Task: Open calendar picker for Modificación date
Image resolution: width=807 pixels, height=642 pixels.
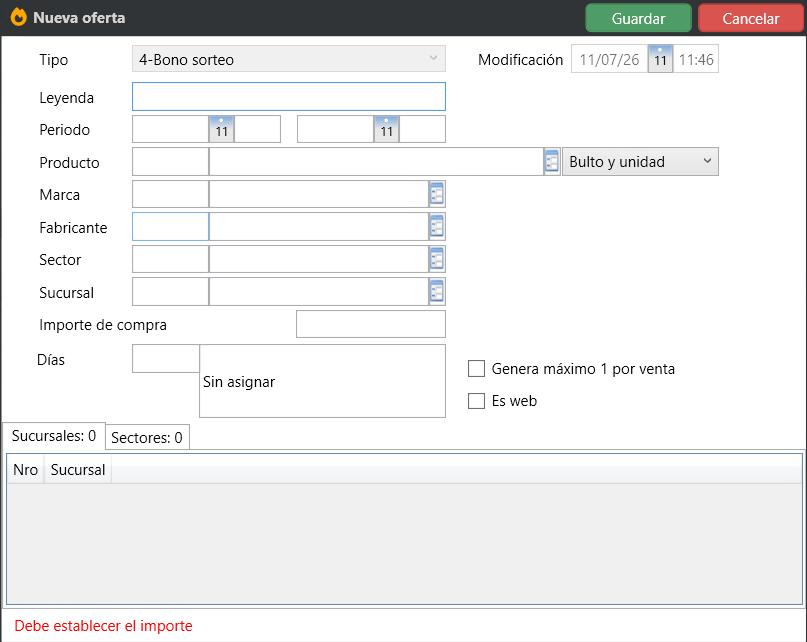Action: 660,59
